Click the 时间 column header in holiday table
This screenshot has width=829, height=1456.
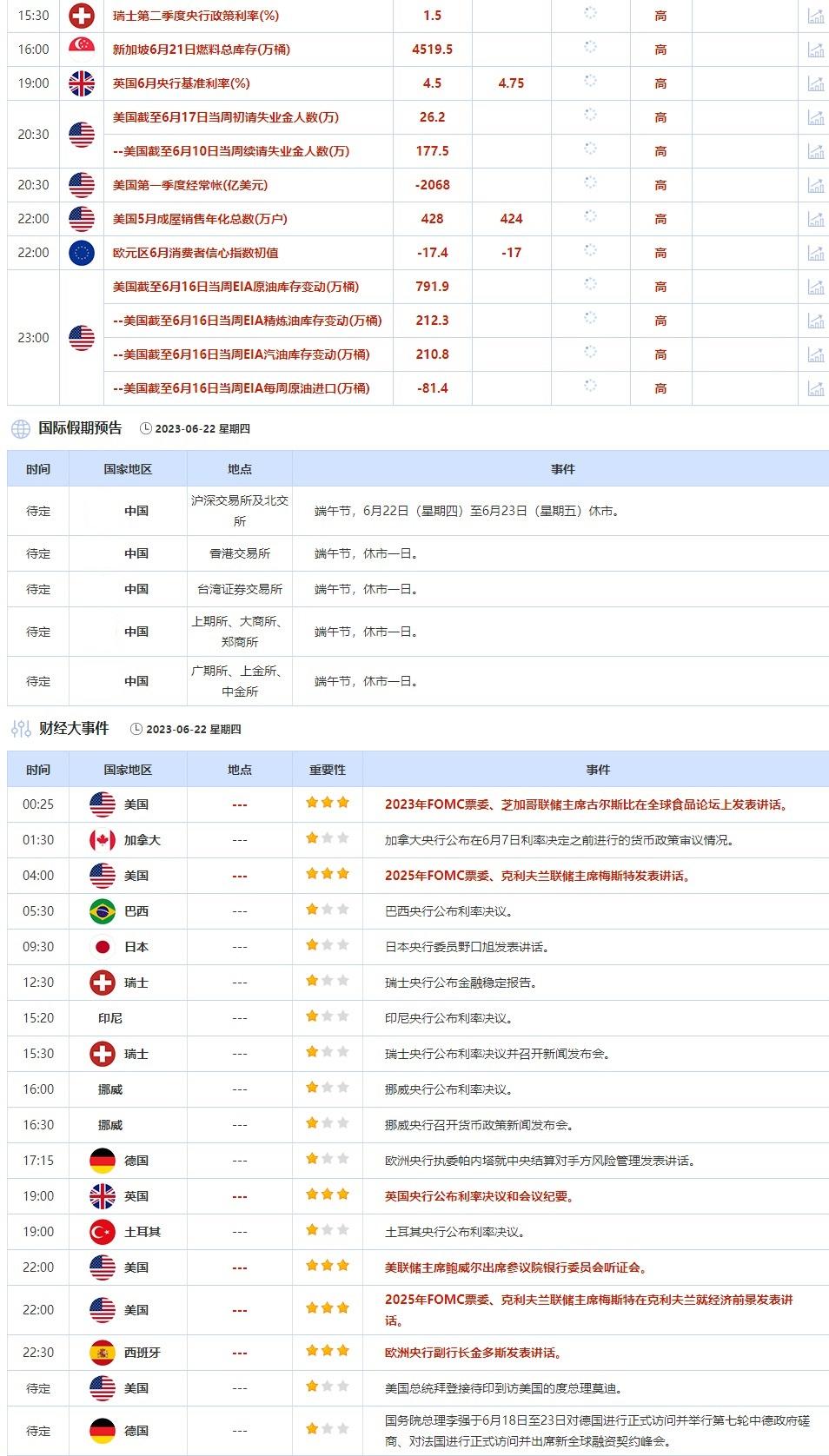[x=38, y=469]
